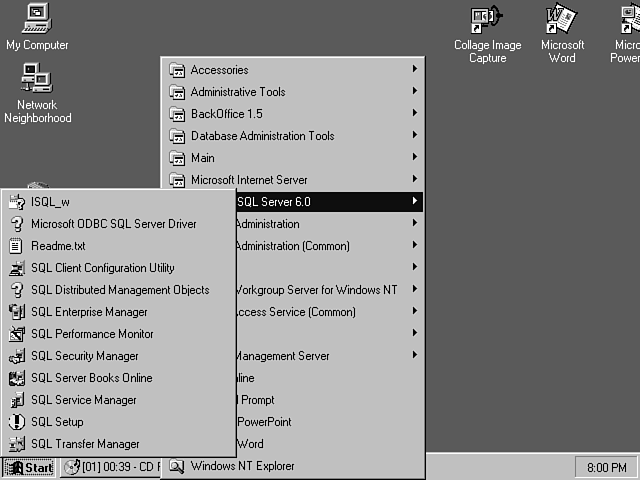Open Microsoft Internet Server folder
Screen dimensions: 640x480
click(248, 180)
